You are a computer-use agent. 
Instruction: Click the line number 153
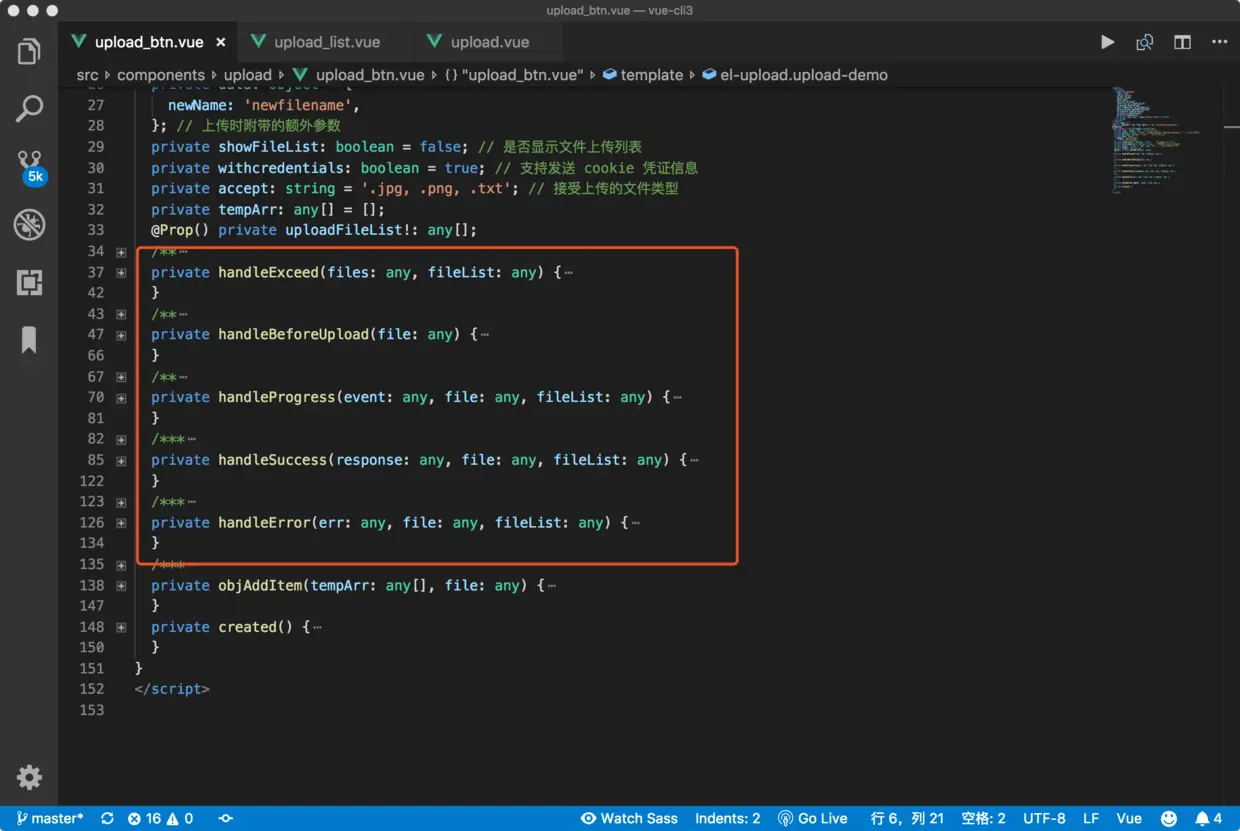click(x=91, y=710)
